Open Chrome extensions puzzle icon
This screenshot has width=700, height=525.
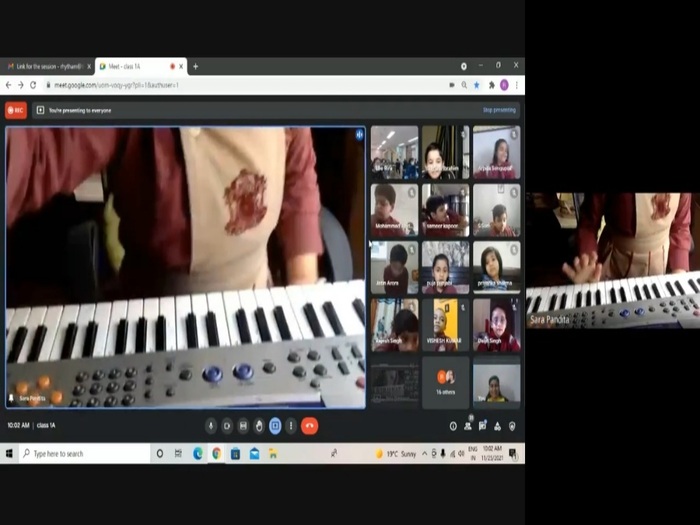(x=492, y=85)
